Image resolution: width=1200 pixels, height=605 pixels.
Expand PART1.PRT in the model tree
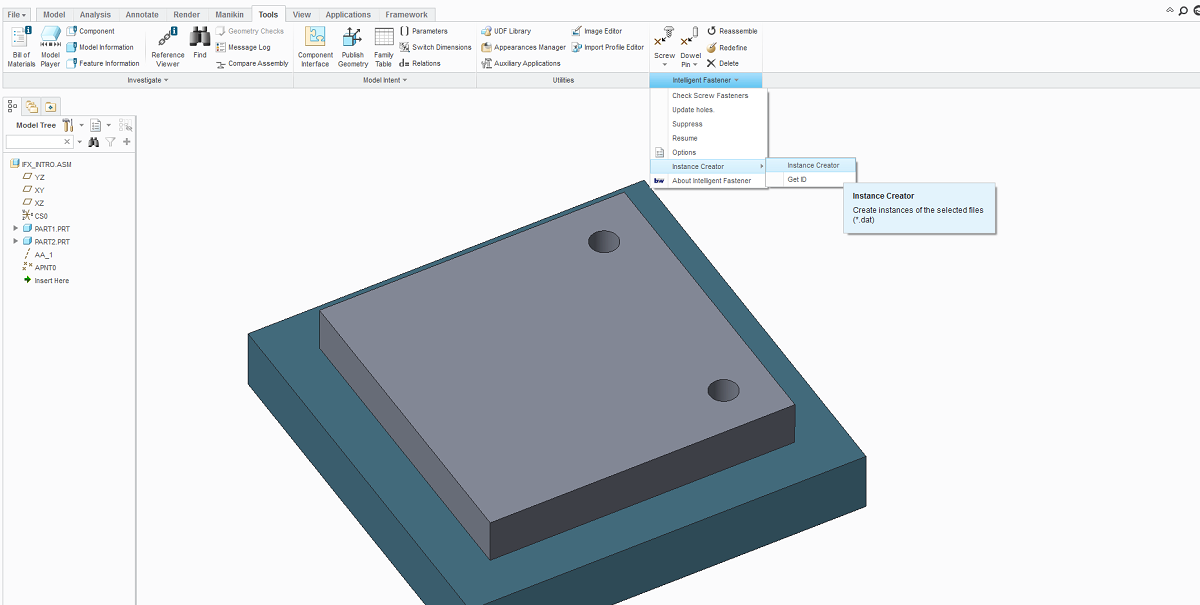(x=14, y=228)
